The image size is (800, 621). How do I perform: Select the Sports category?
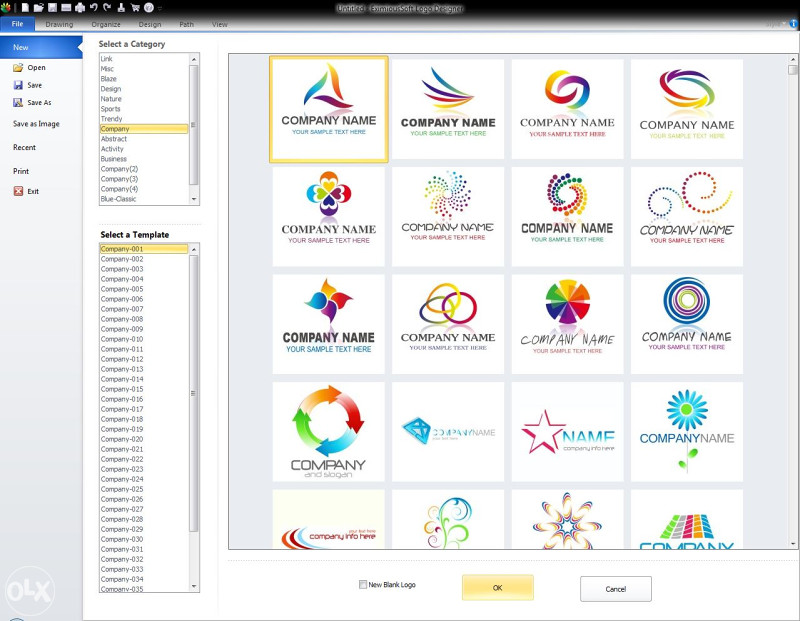coord(144,109)
